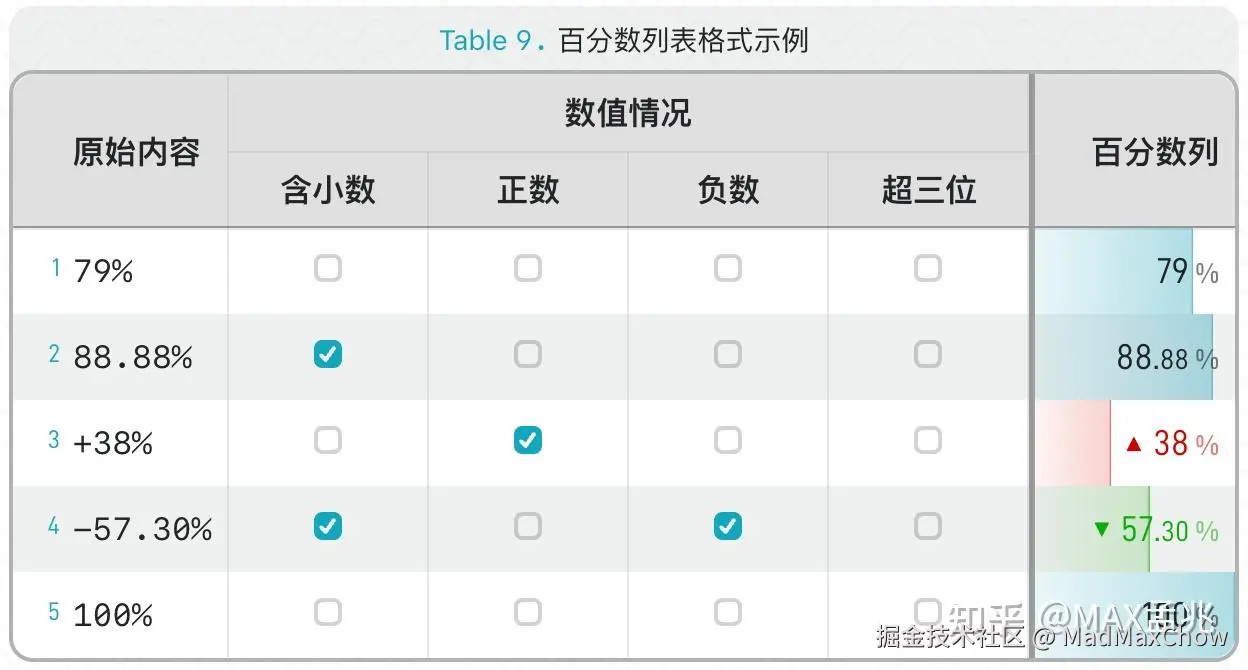Check 超三位 checkbox in 79% row
This screenshot has width=1248, height=670.
pos(928,268)
